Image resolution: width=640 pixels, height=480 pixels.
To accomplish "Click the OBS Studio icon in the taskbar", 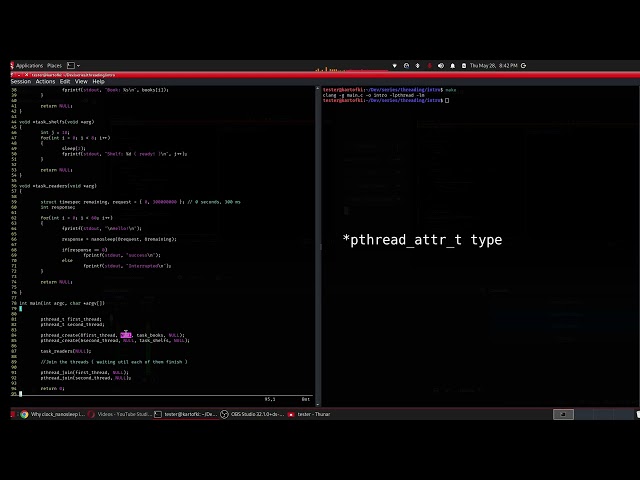I will point(224,414).
